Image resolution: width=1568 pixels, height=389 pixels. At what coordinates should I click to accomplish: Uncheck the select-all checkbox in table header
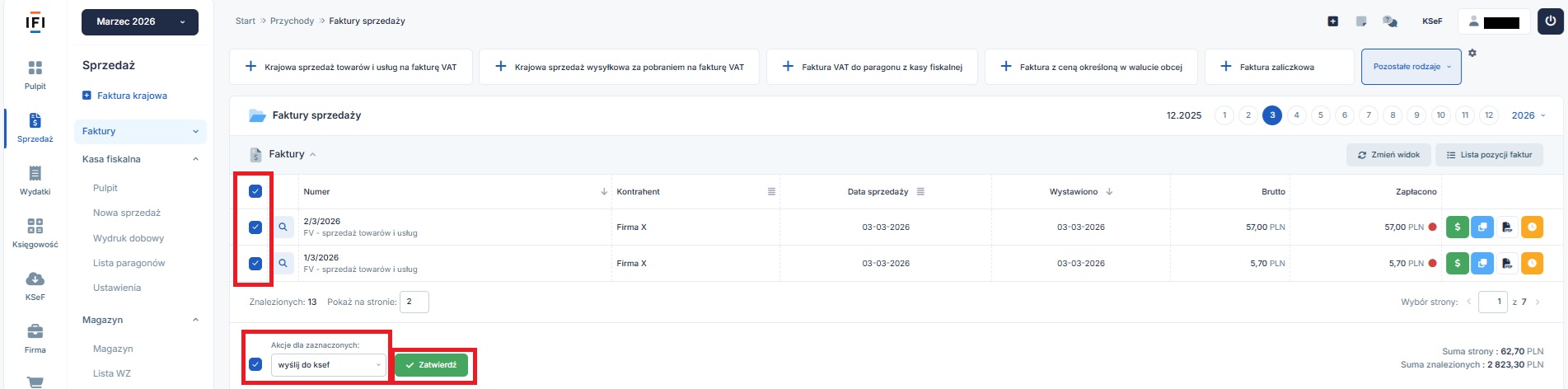pos(255,191)
